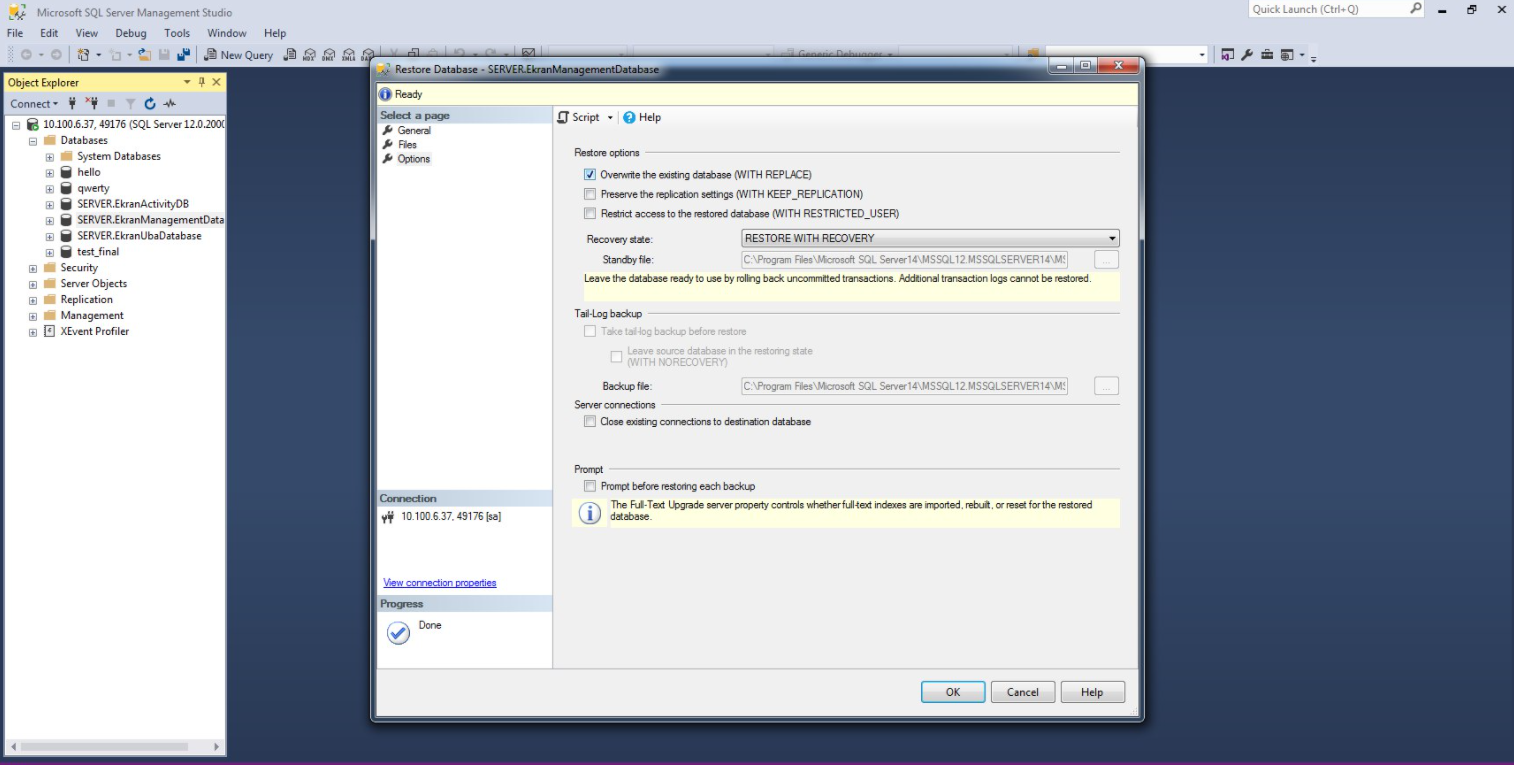Click Take tail-log backup before restore checkbox
Viewport: 1514px width, 765px height.
pos(590,331)
